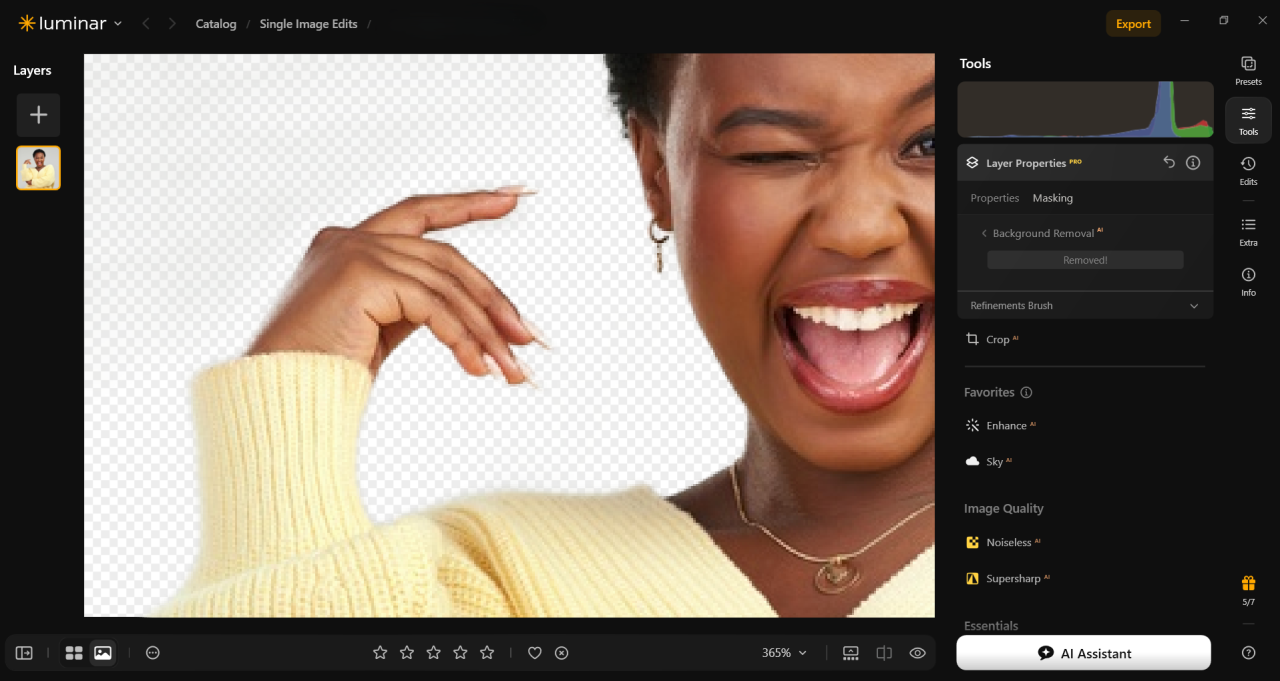Image resolution: width=1280 pixels, height=681 pixels.
Task: Expand the Refinements Brush section
Action: [x=1085, y=305]
